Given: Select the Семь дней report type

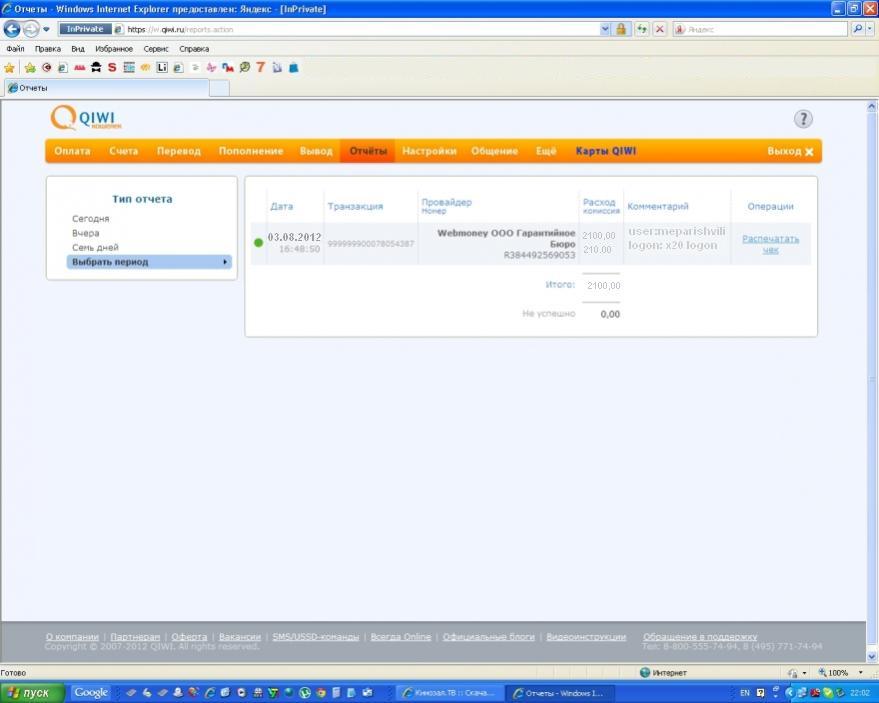Looking at the screenshot, I should click(x=95, y=247).
